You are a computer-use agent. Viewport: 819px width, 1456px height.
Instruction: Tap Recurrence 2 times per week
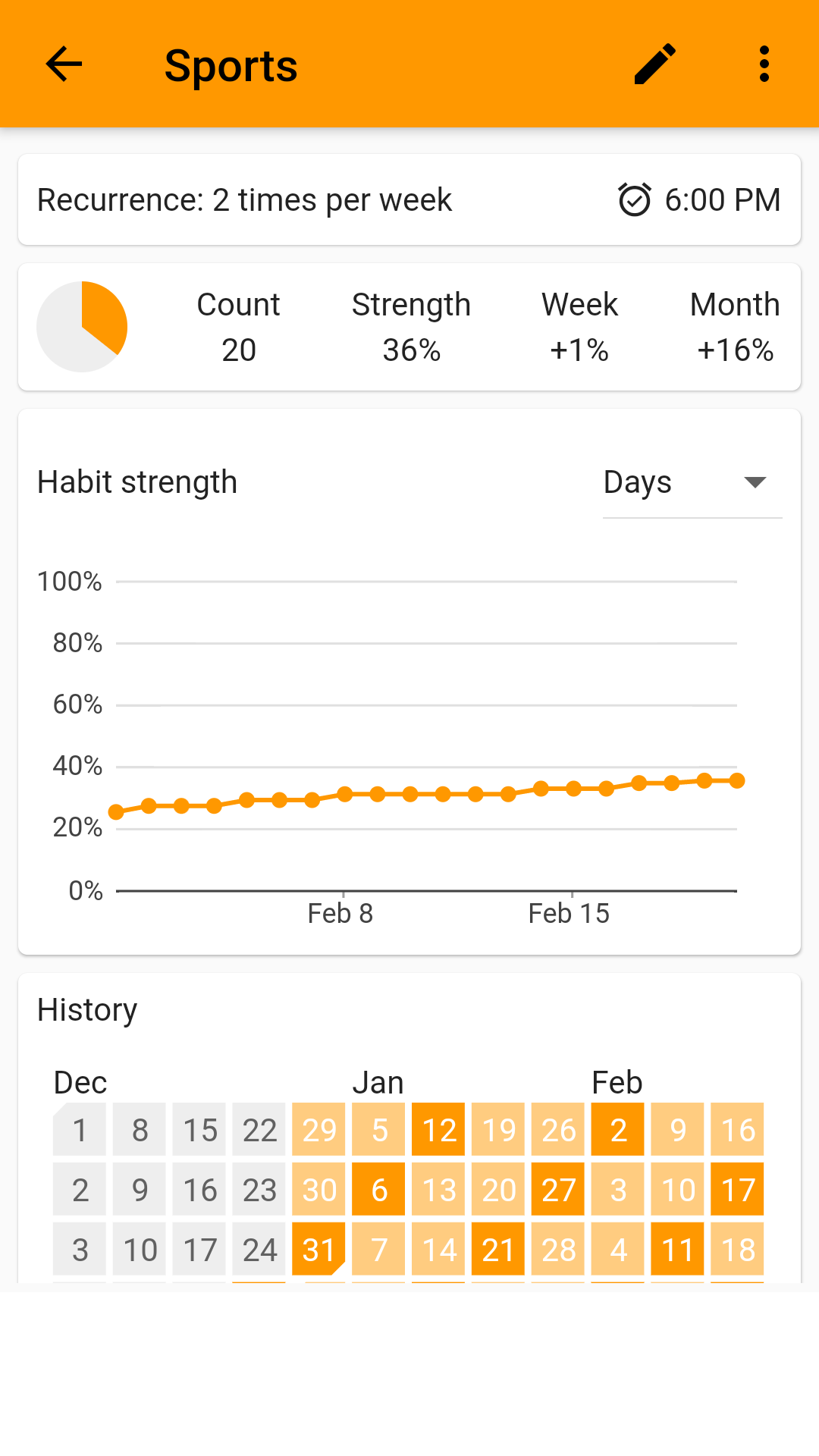(244, 200)
